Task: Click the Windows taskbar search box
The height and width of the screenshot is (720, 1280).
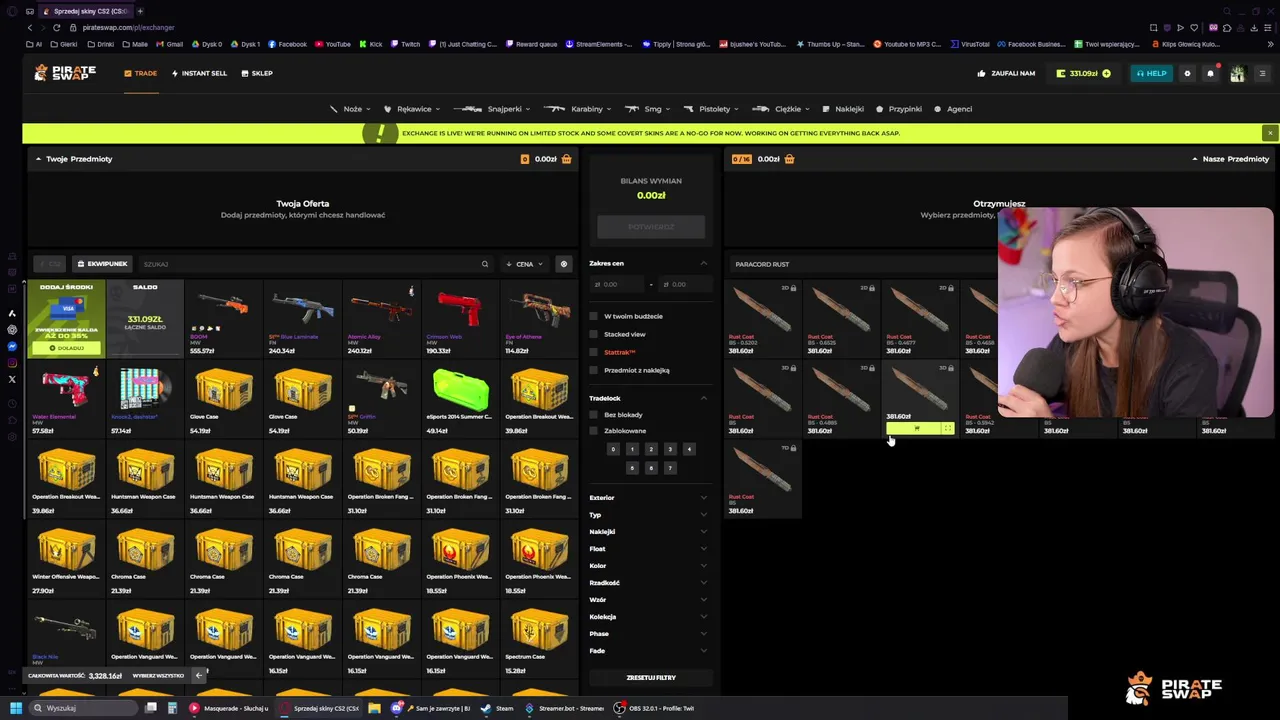Action: (84, 708)
